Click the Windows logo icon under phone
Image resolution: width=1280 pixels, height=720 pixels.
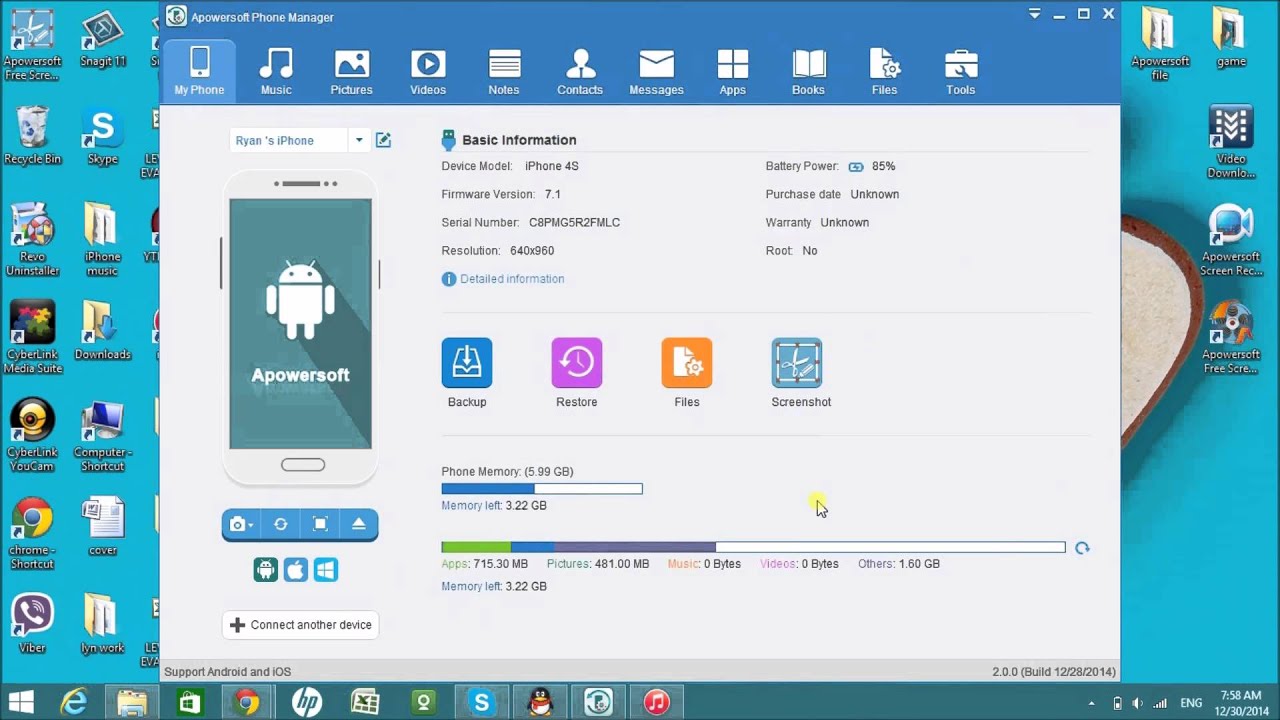[325, 570]
